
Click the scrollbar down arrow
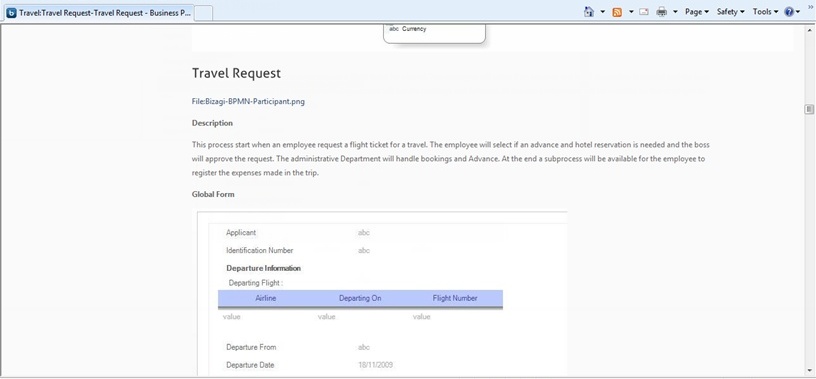click(x=809, y=370)
